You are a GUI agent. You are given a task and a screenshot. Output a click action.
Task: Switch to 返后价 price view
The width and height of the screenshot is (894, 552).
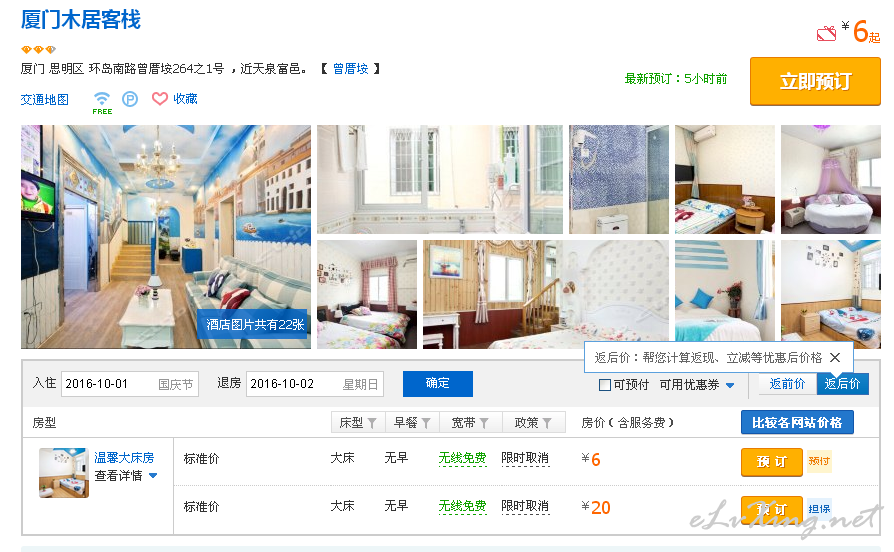point(842,384)
